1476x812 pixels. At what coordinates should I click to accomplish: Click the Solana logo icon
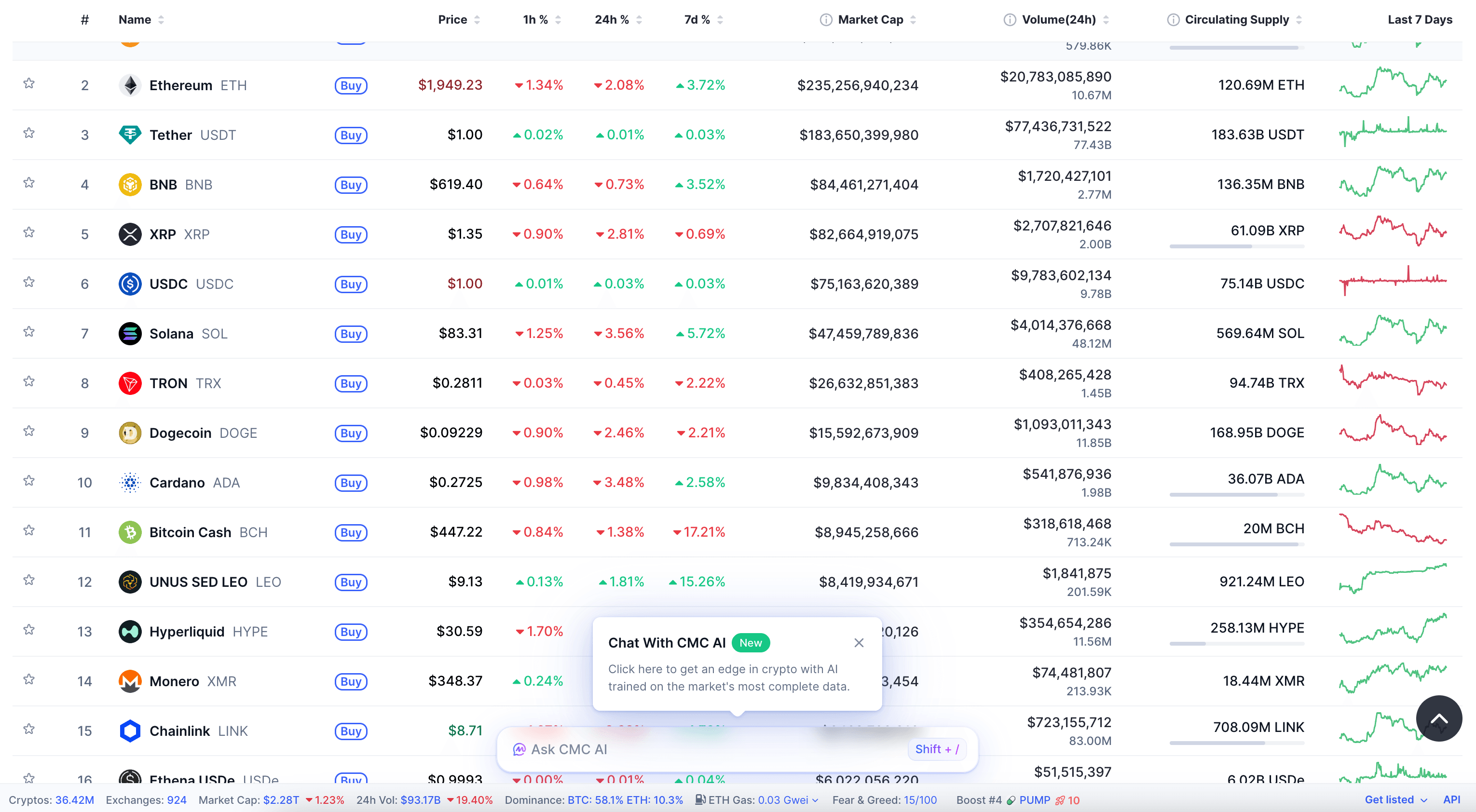(x=130, y=333)
